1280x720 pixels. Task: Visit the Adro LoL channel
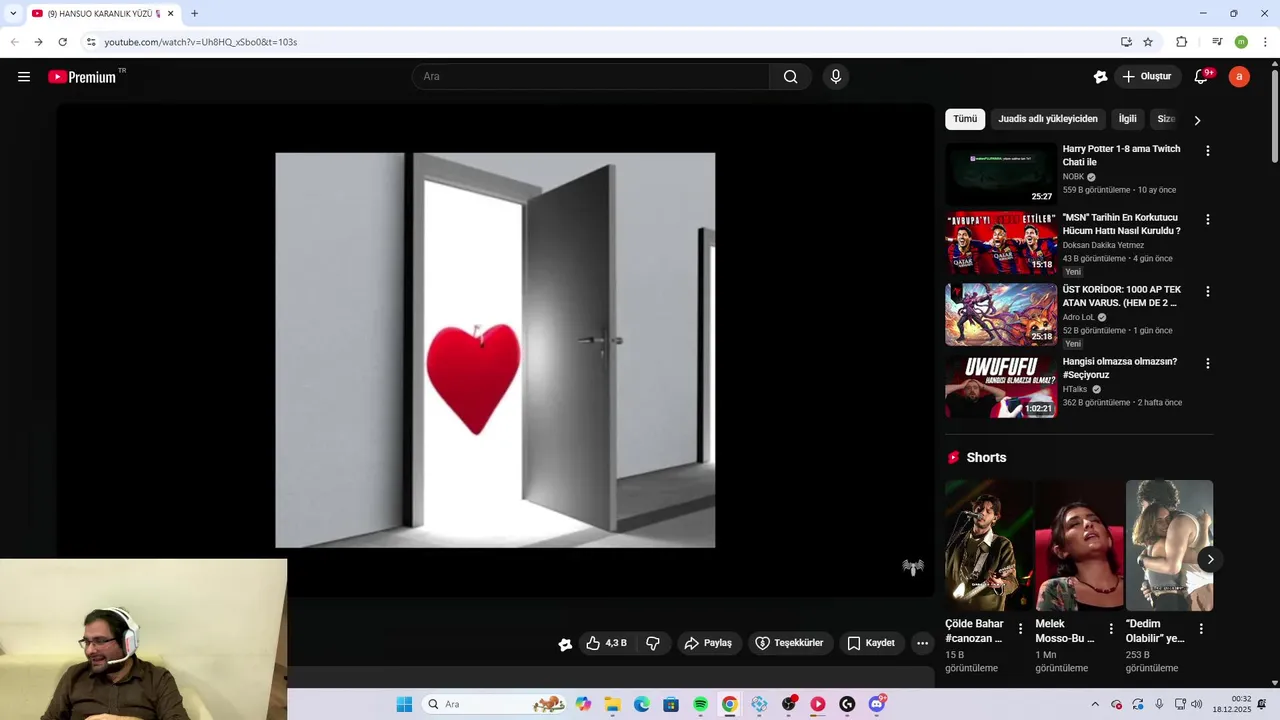click(1078, 317)
